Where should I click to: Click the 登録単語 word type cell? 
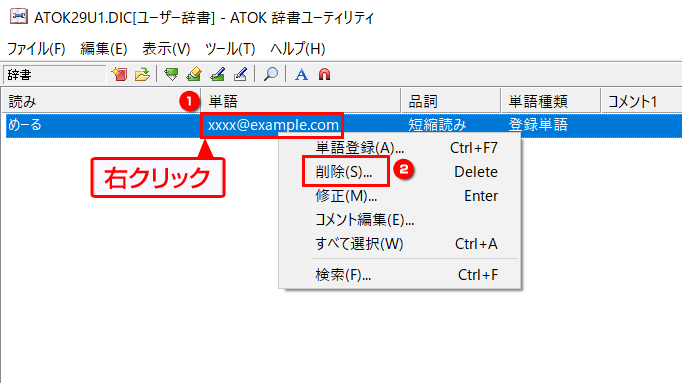[538, 125]
